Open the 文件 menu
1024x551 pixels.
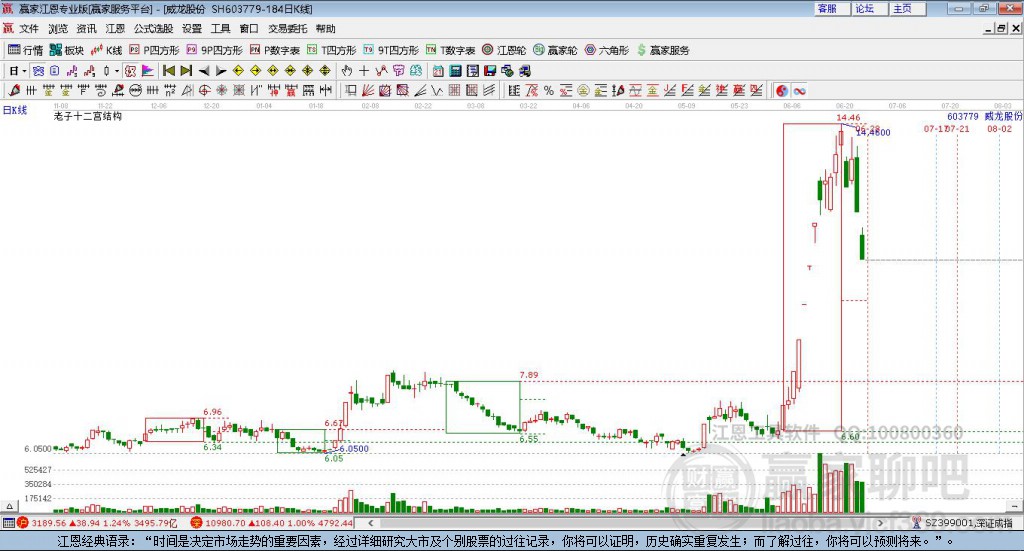(x=29, y=29)
